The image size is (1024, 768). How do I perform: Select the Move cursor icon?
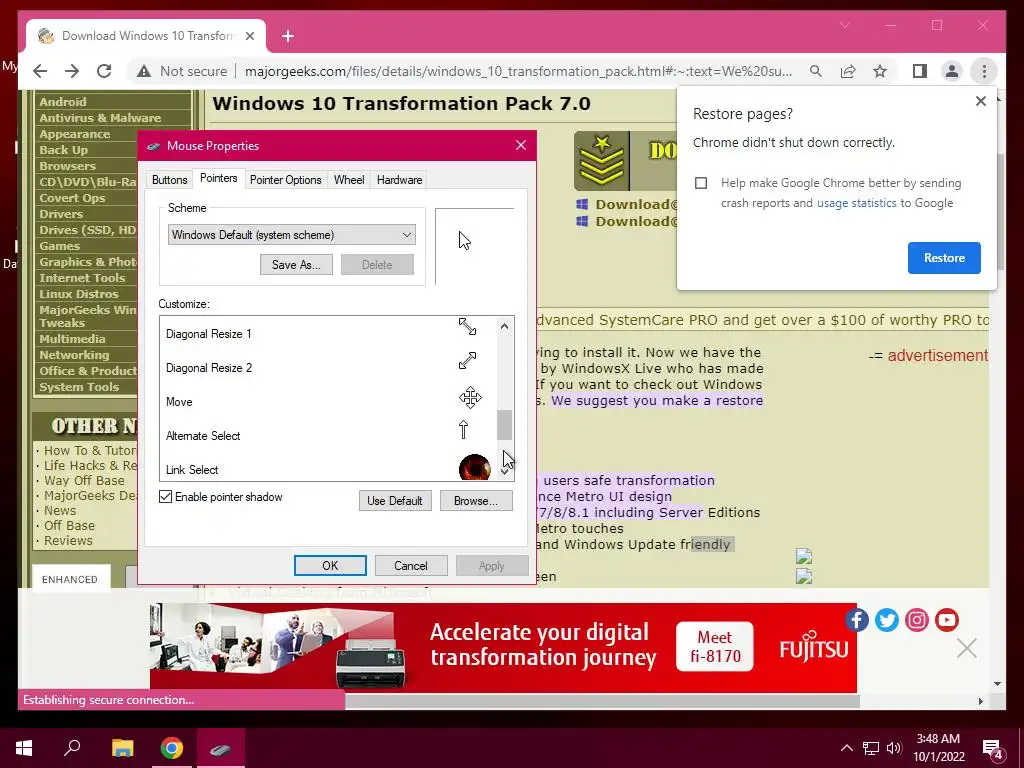[470, 398]
